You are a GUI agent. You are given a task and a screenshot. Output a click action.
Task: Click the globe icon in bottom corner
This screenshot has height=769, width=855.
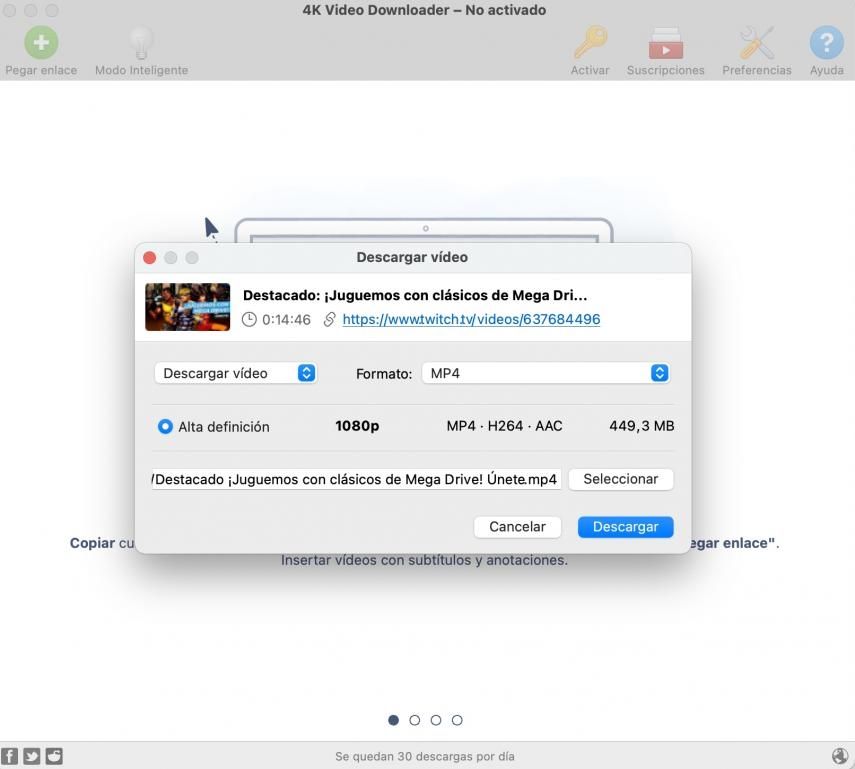(x=840, y=756)
